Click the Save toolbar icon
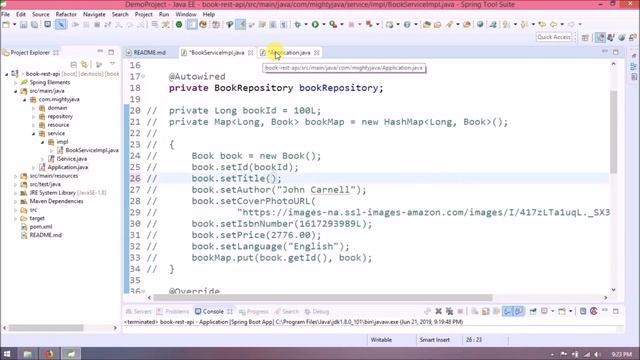This screenshot has height=360, width=640. tap(24, 24)
